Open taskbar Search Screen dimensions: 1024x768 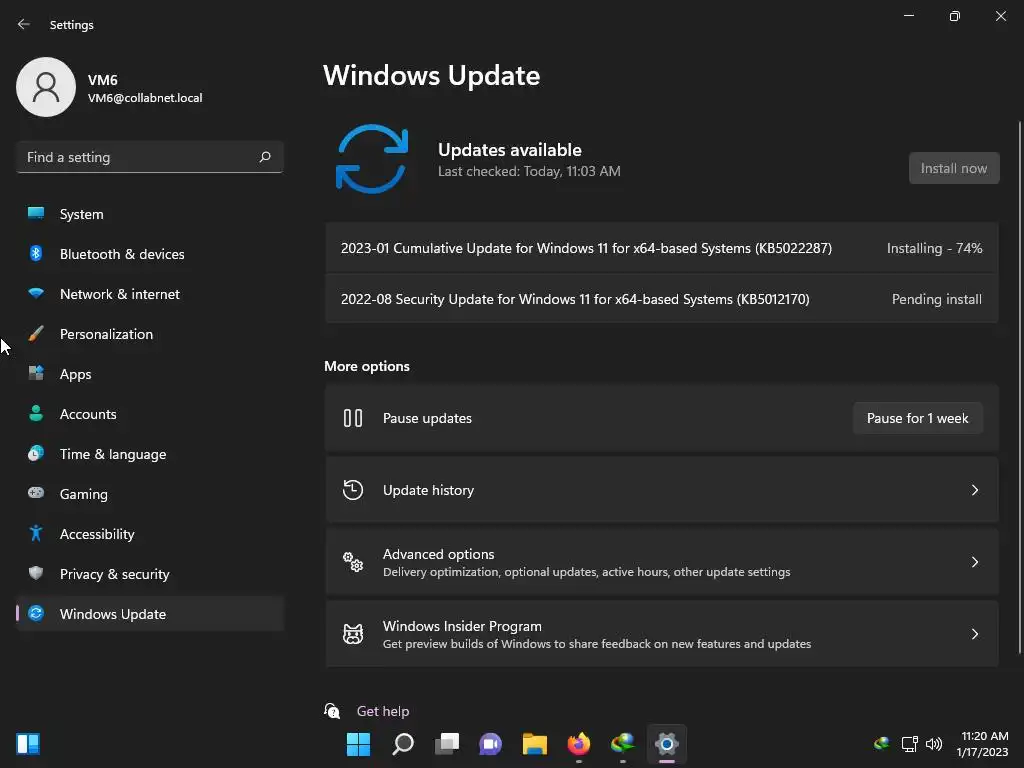(402, 744)
